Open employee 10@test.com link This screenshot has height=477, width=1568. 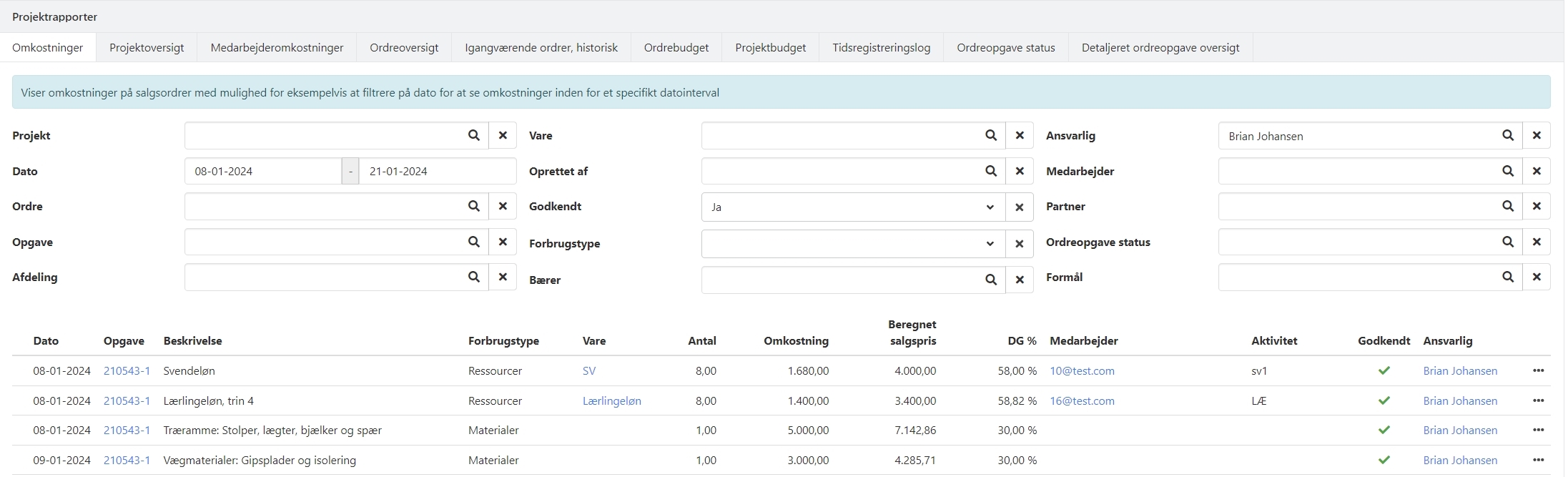(1082, 370)
